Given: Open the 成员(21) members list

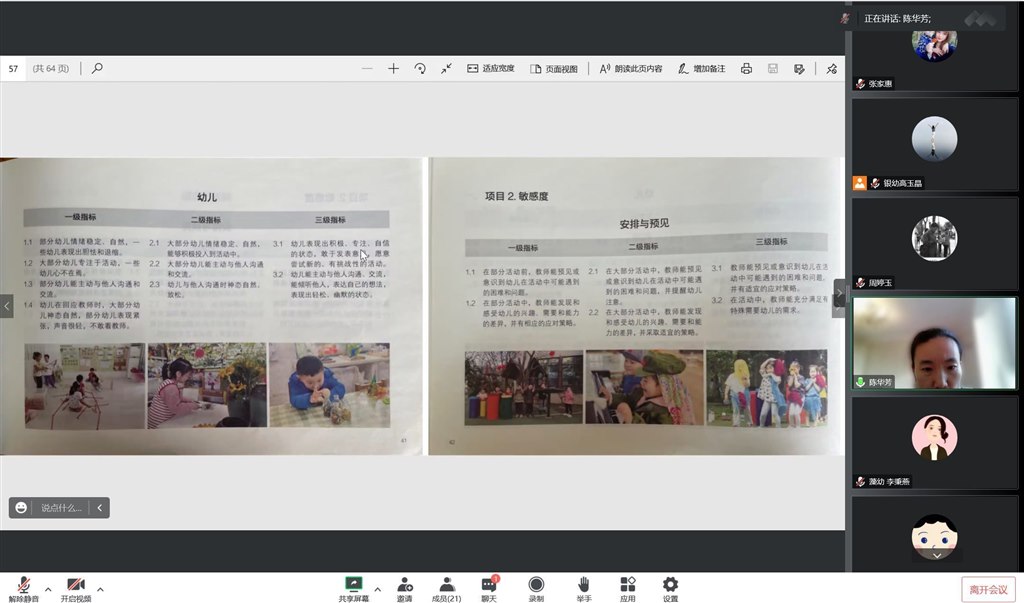Looking at the screenshot, I should [447, 589].
